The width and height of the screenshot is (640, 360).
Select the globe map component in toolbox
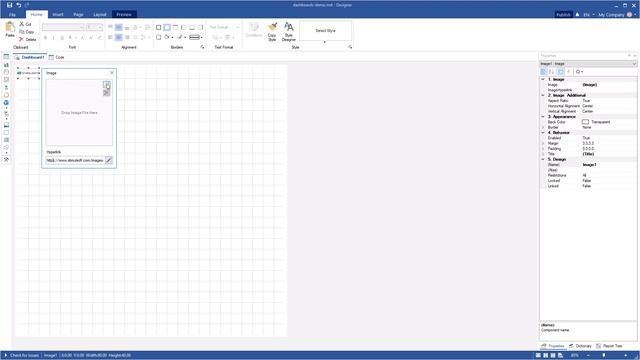click(x=6, y=102)
